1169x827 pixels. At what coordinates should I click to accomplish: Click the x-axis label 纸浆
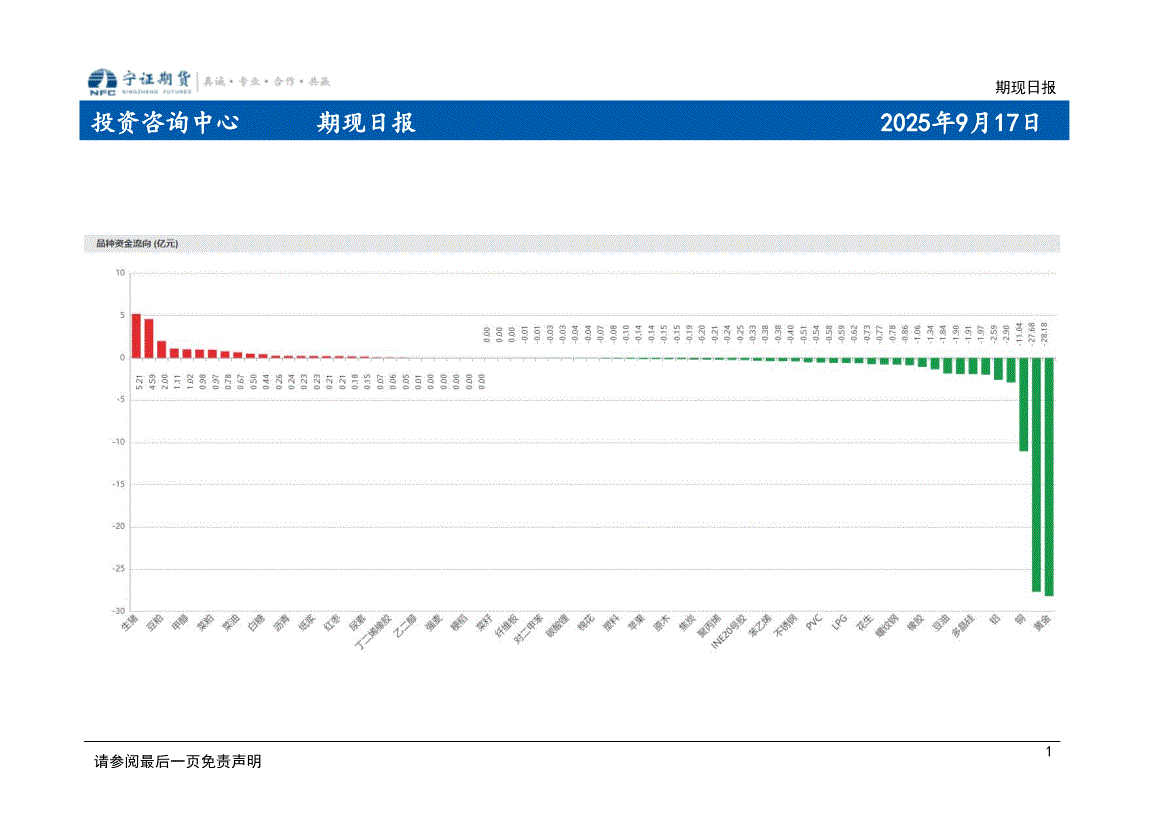[306, 623]
